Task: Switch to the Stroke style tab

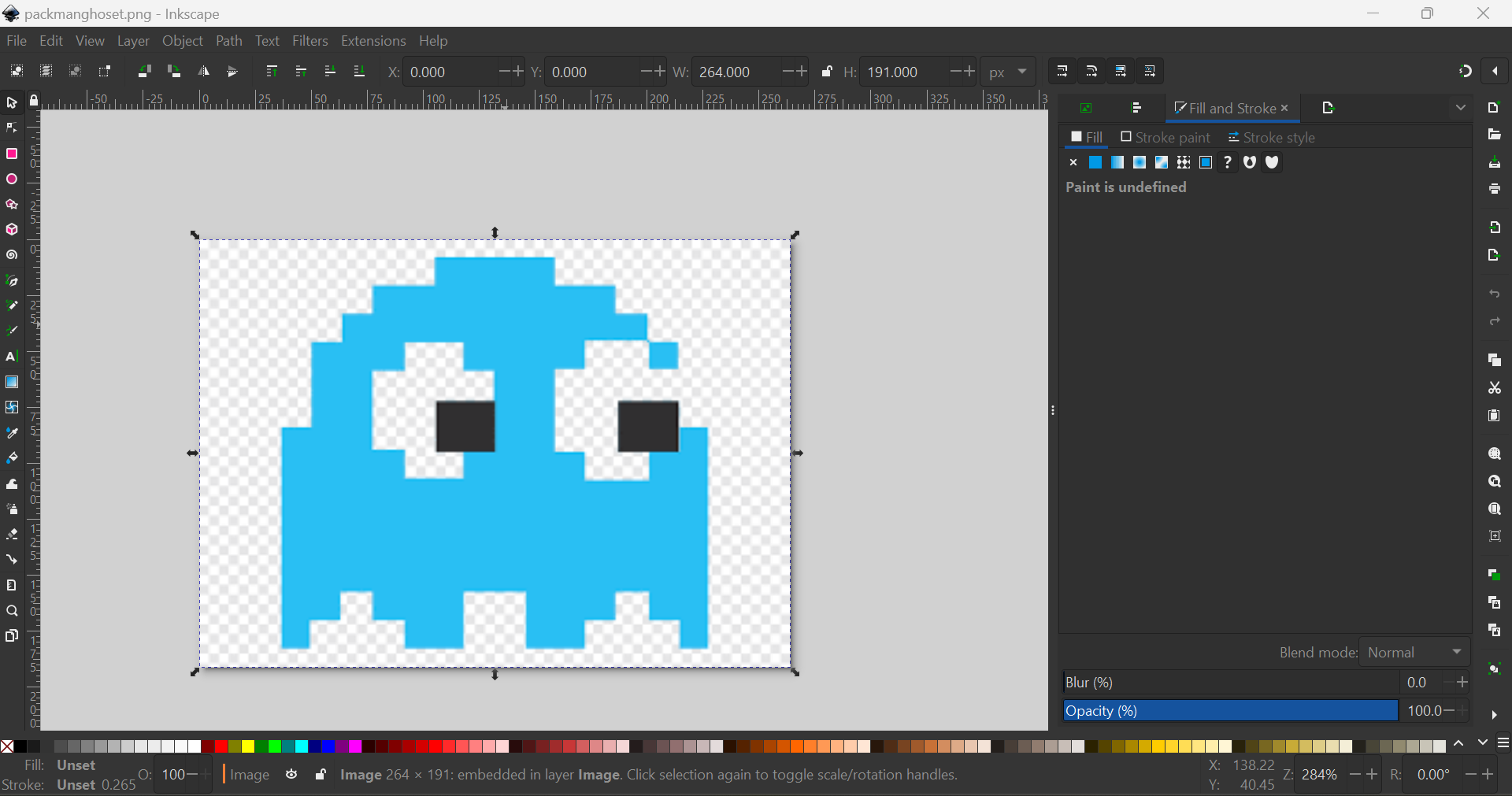Action: coord(1271,137)
